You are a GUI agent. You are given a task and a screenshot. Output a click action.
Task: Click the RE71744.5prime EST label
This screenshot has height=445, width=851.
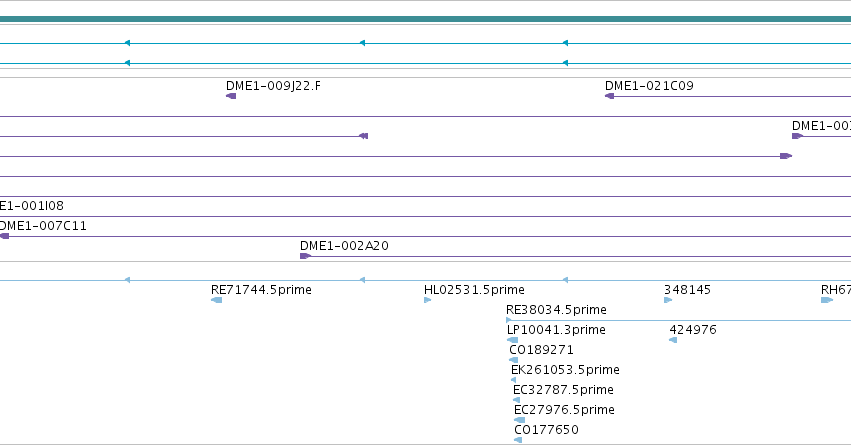click(261, 290)
